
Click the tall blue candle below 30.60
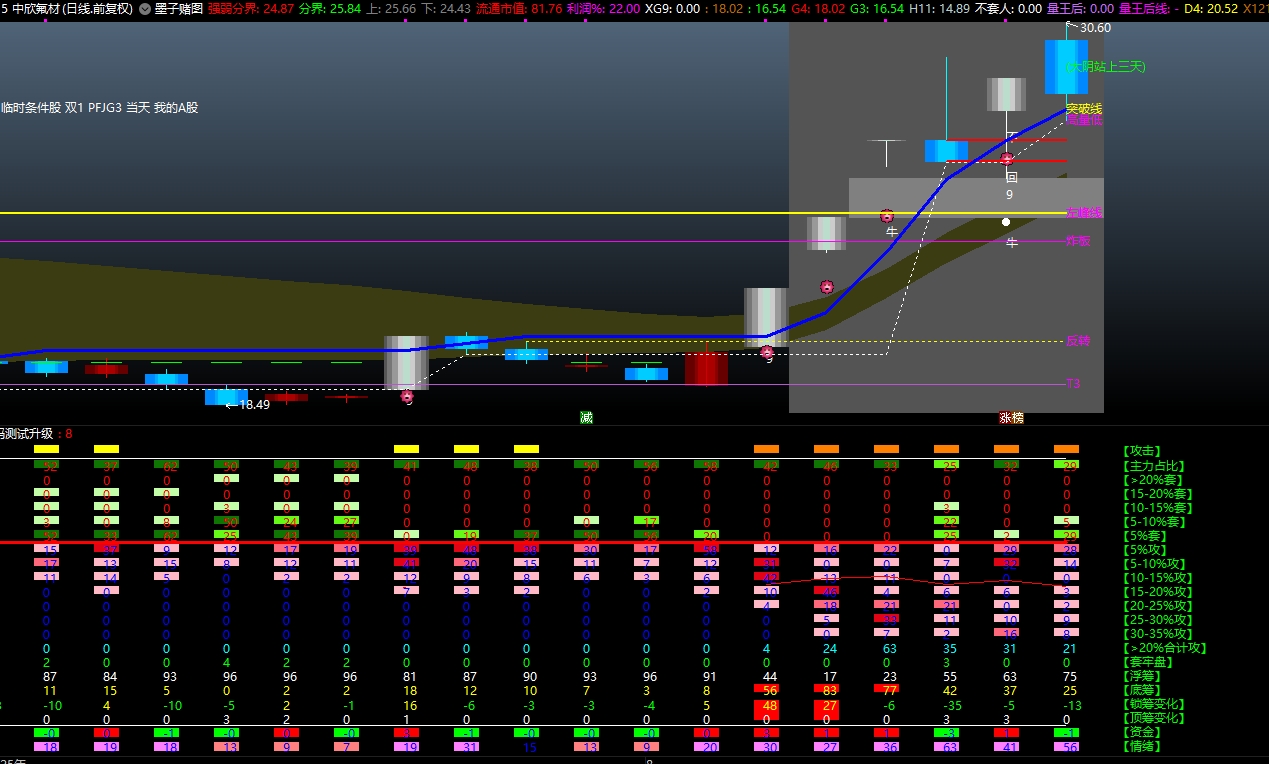coord(1066,67)
